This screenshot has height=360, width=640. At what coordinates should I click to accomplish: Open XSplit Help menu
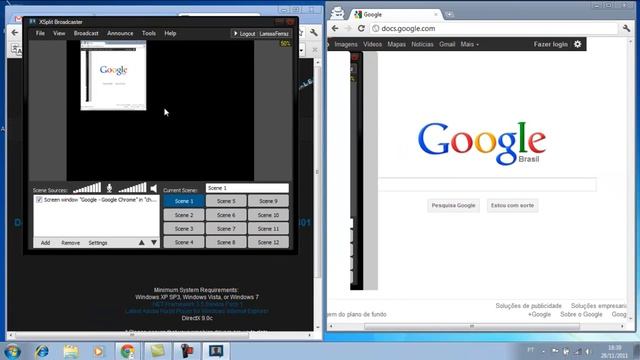(170, 33)
